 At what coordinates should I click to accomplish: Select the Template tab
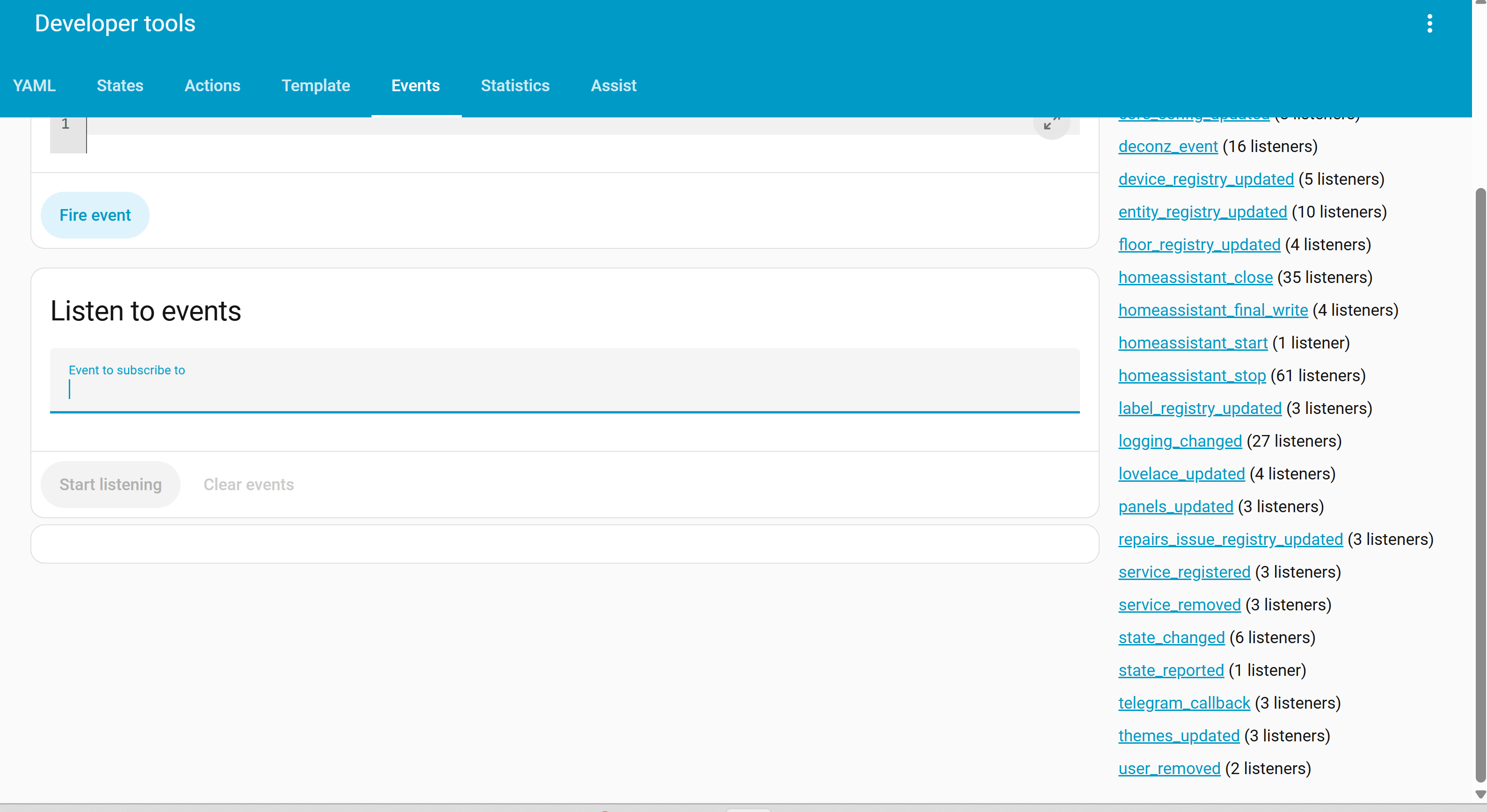[315, 86]
